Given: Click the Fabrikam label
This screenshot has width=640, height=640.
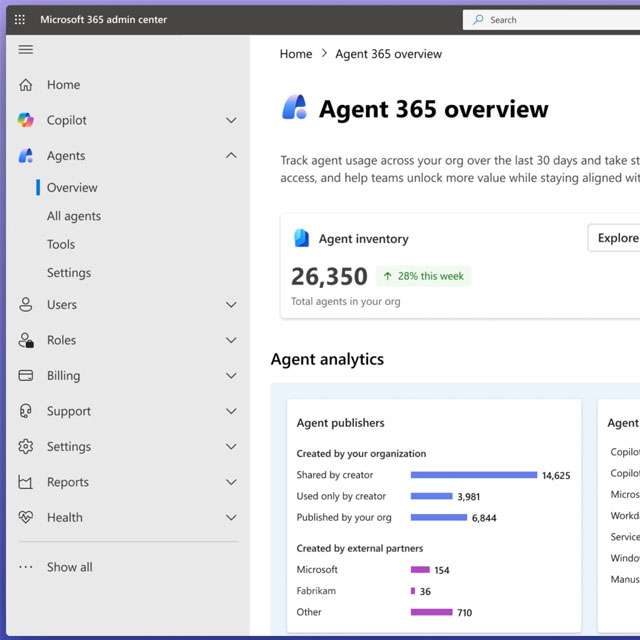Looking at the screenshot, I should tap(316, 591).
